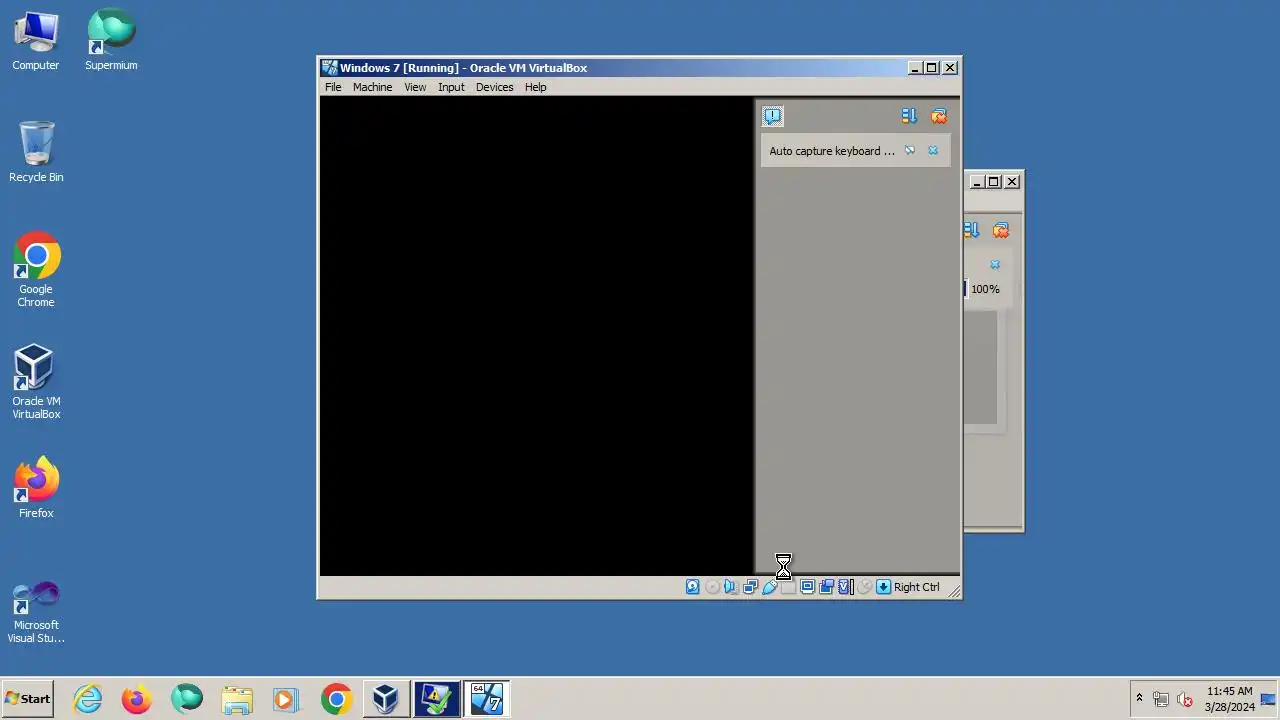This screenshot has width=1280, height=720.
Task: Open the audio status indicator
Action: point(731,587)
